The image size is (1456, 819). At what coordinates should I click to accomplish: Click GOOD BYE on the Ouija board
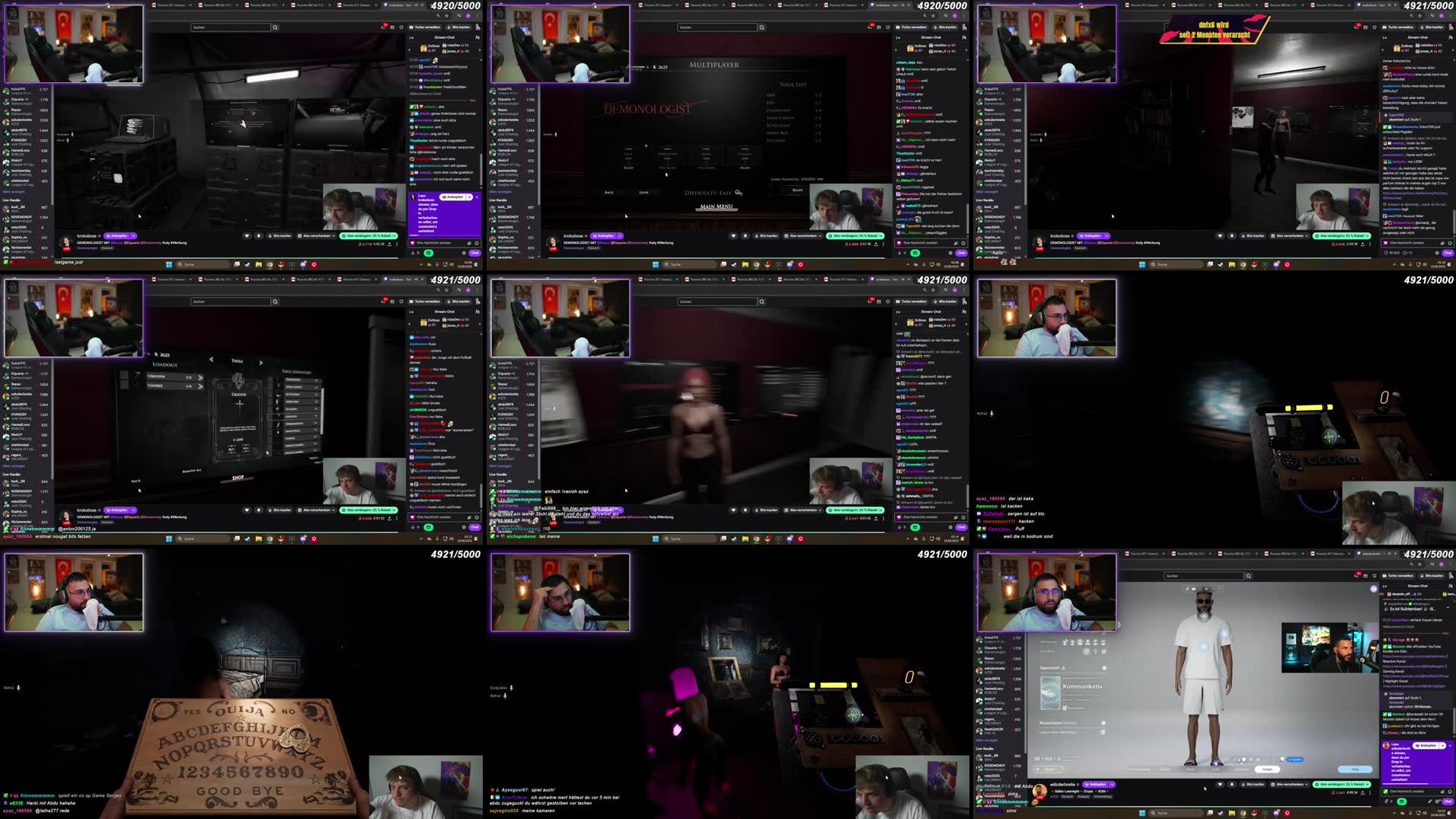(240, 791)
